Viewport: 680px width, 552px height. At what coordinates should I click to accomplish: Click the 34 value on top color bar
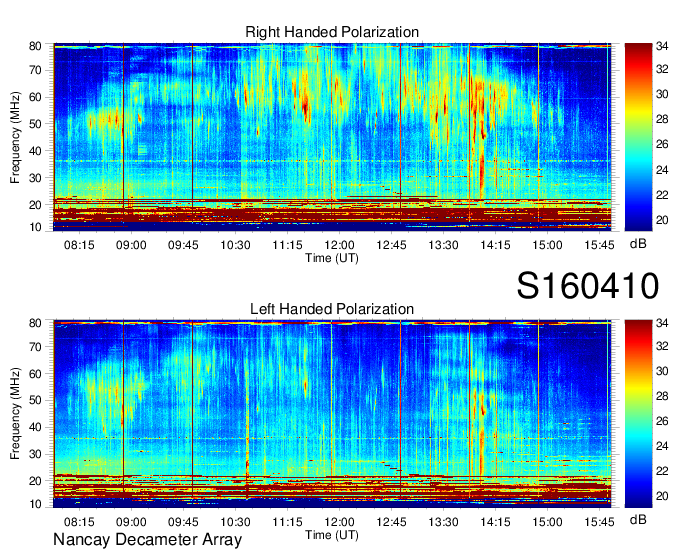tap(662, 46)
